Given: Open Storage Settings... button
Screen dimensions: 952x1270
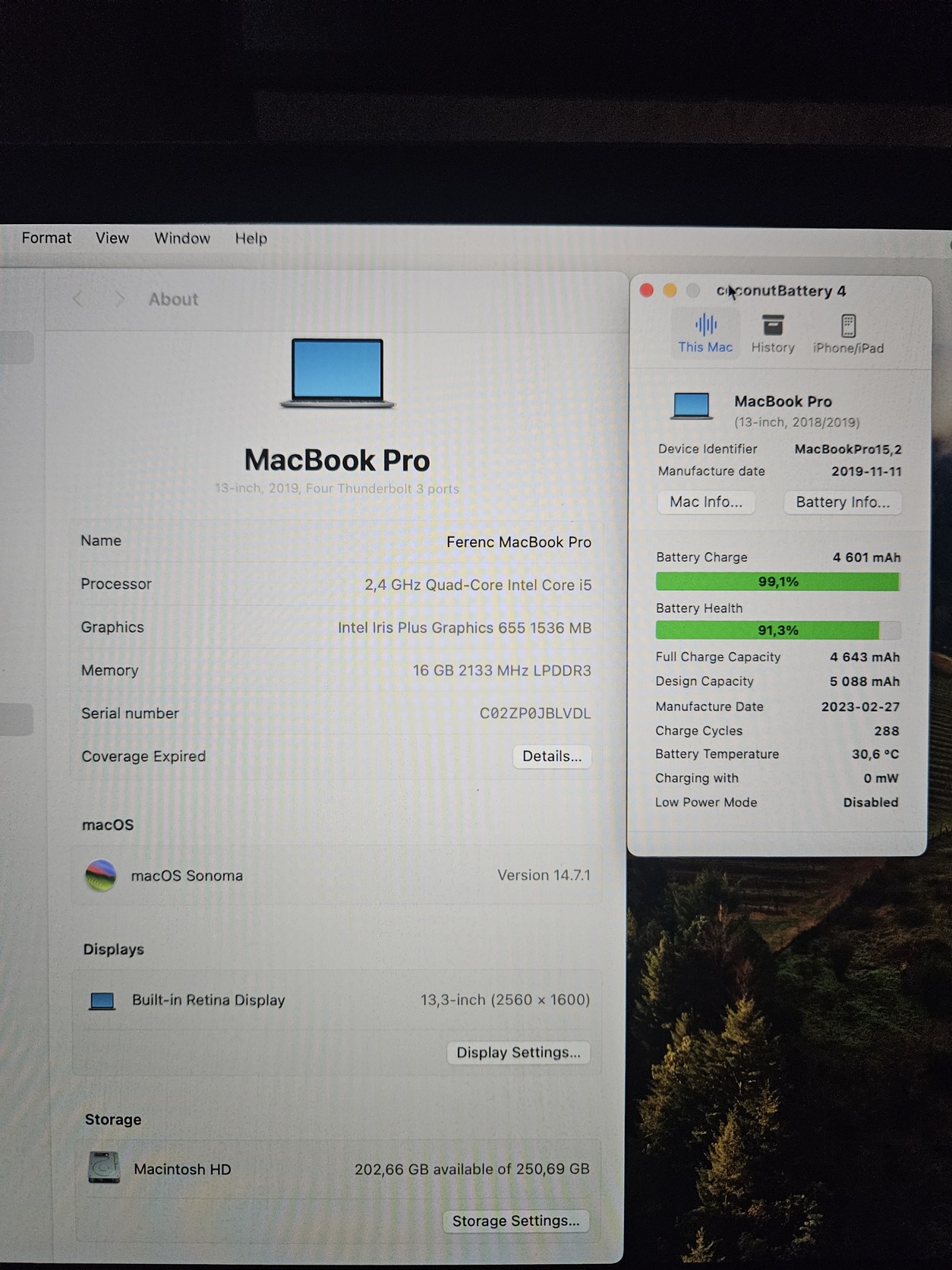Looking at the screenshot, I should pos(516,1221).
